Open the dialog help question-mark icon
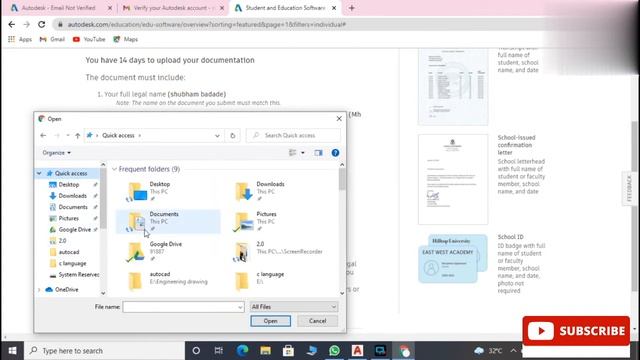The height and width of the screenshot is (360, 640). point(335,153)
